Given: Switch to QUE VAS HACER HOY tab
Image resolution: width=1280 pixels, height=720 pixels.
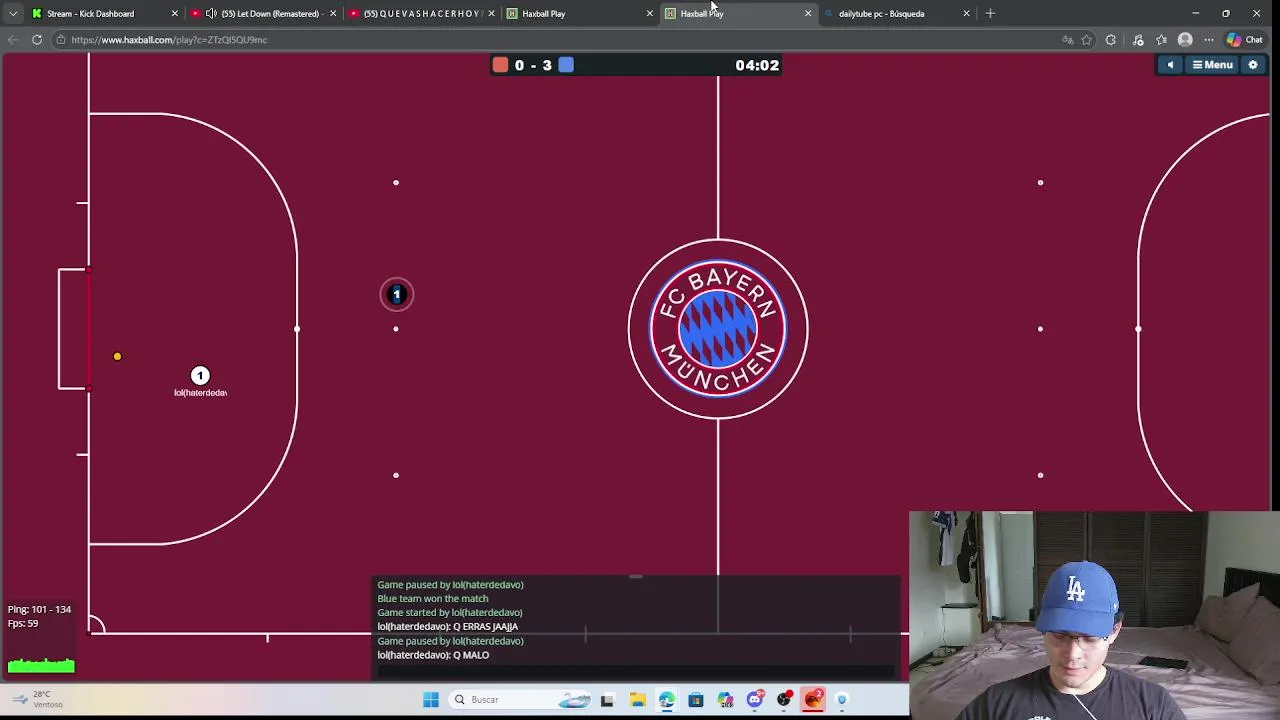Looking at the screenshot, I should [x=421, y=13].
